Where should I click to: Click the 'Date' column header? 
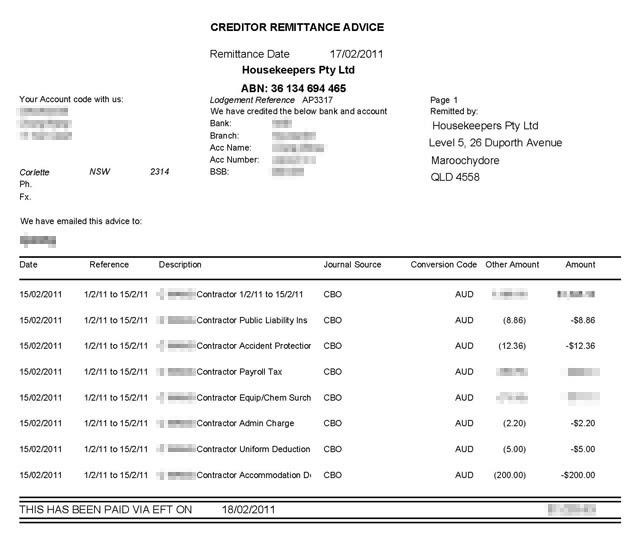pyautogui.click(x=28, y=265)
